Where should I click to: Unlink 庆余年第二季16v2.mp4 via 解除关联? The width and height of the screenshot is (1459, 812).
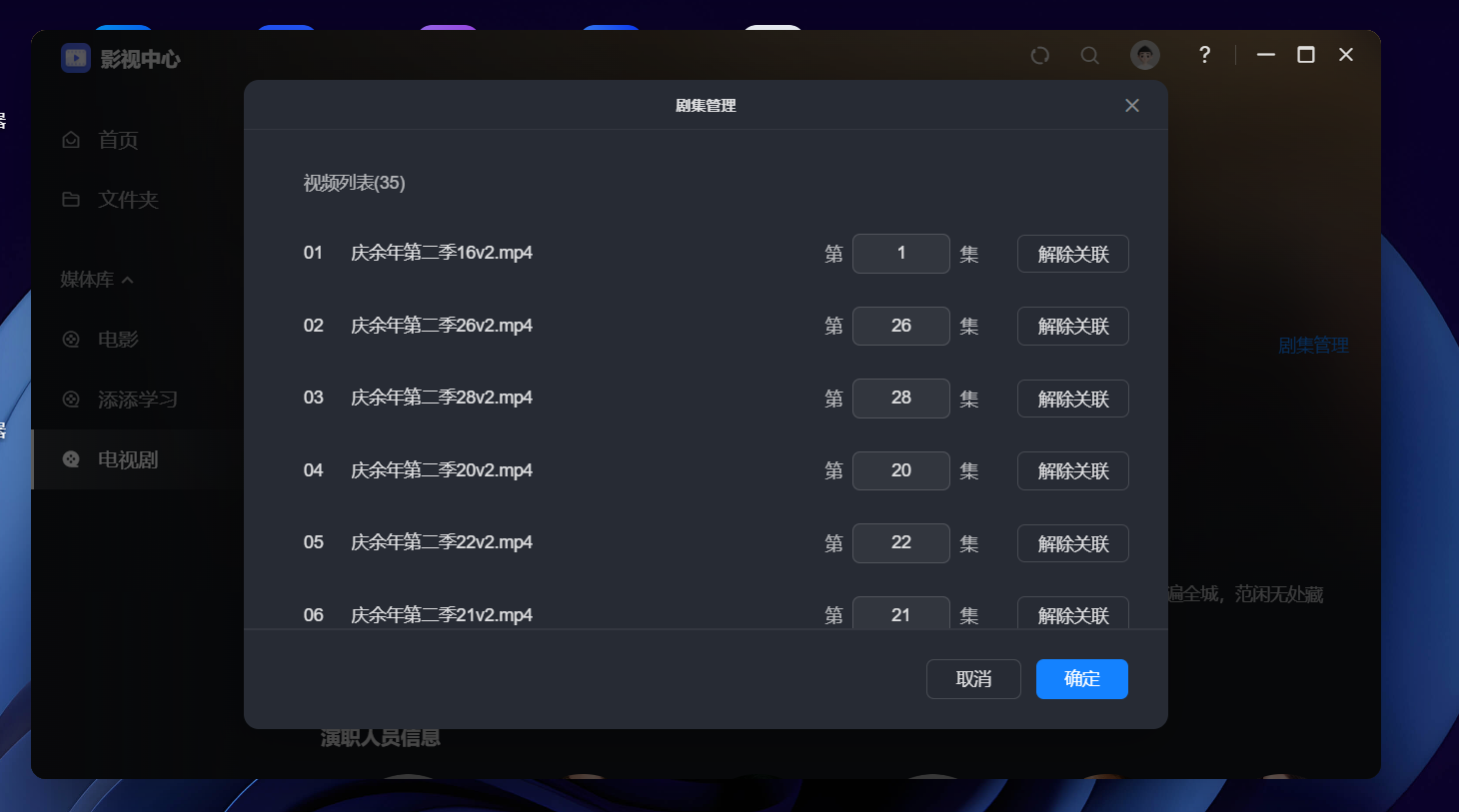point(1072,254)
